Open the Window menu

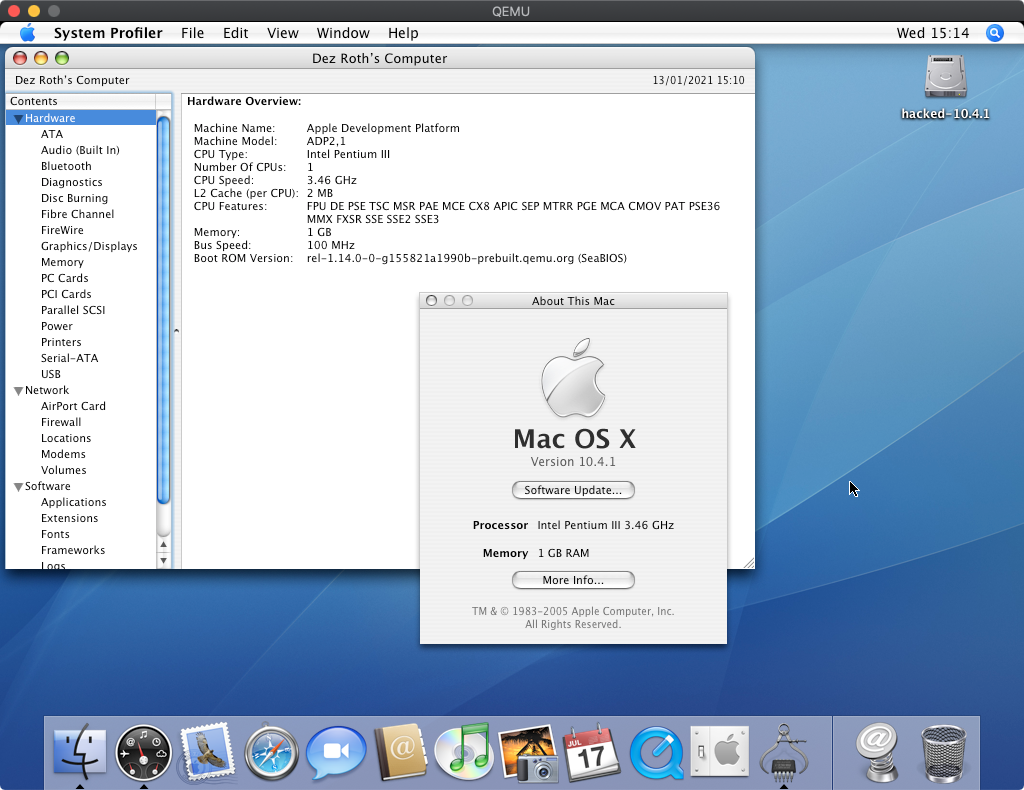(x=343, y=33)
